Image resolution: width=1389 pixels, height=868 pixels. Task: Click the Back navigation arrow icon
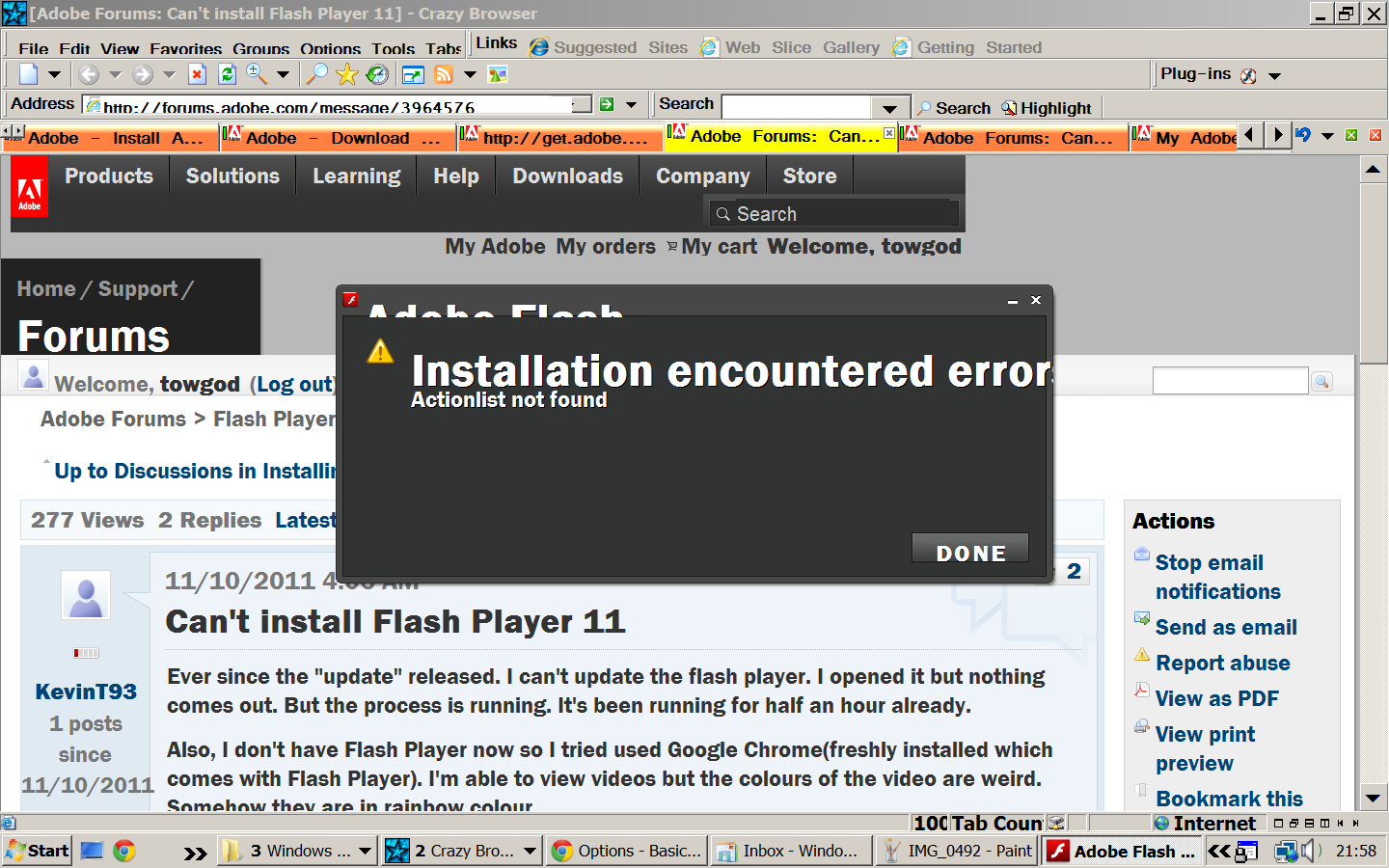pos(89,74)
